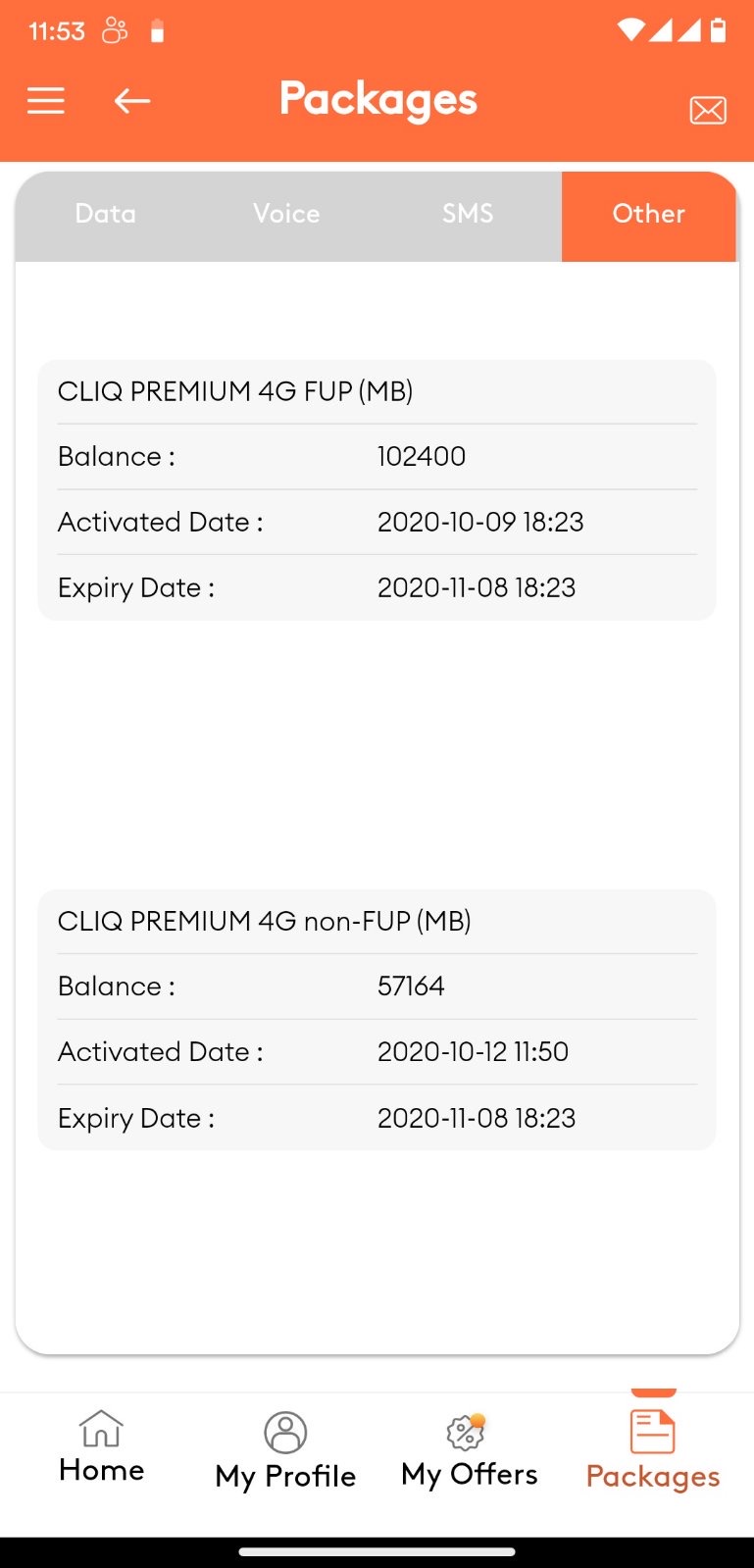Switch to the Data tab

coord(106,214)
